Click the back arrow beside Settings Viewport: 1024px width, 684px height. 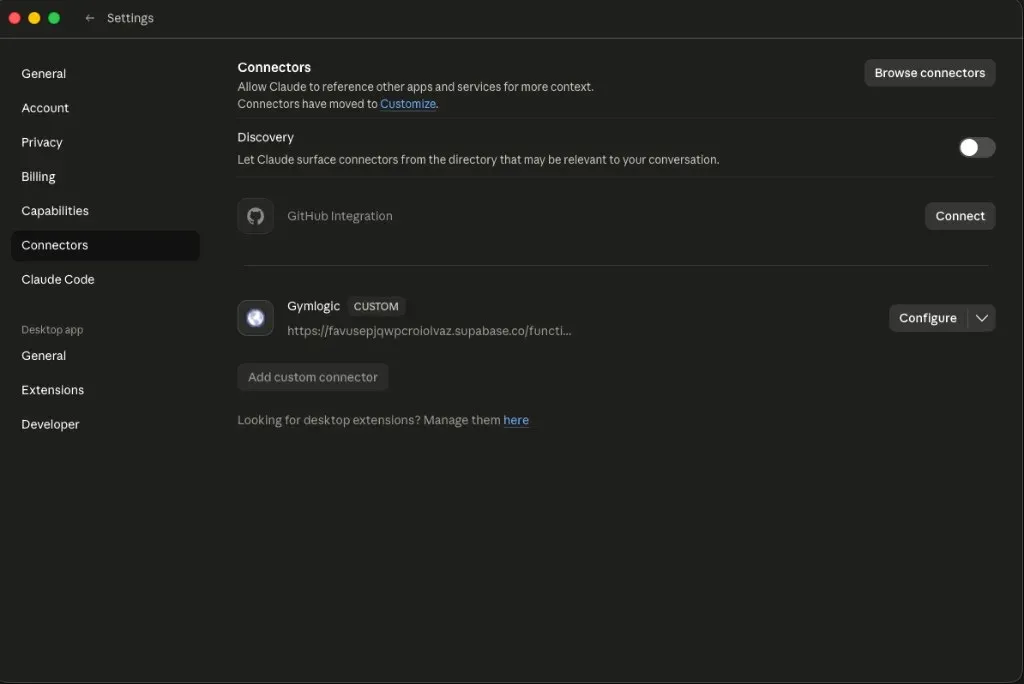[x=89, y=18]
